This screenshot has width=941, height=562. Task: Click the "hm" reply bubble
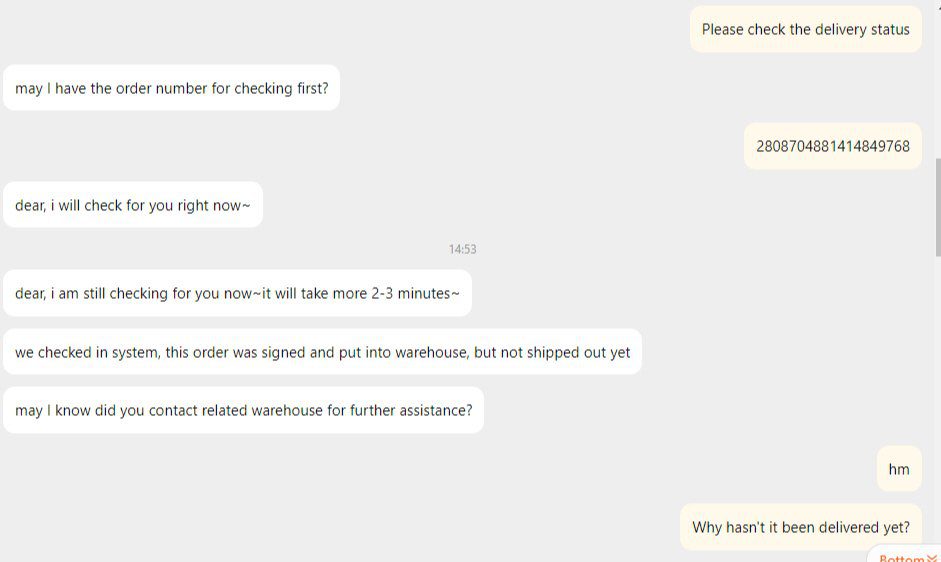[899, 469]
